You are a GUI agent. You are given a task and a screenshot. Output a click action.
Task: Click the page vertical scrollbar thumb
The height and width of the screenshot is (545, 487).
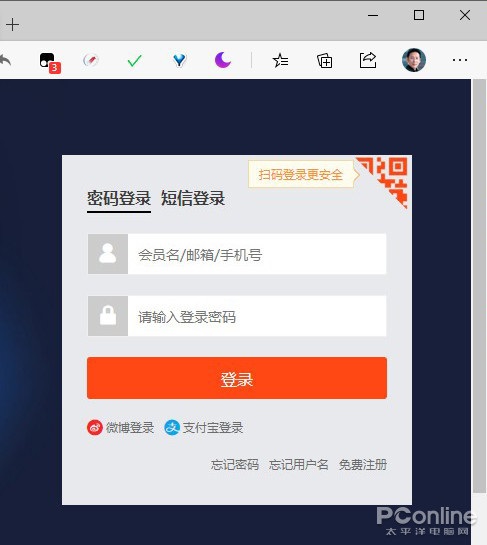click(x=480, y=285)
